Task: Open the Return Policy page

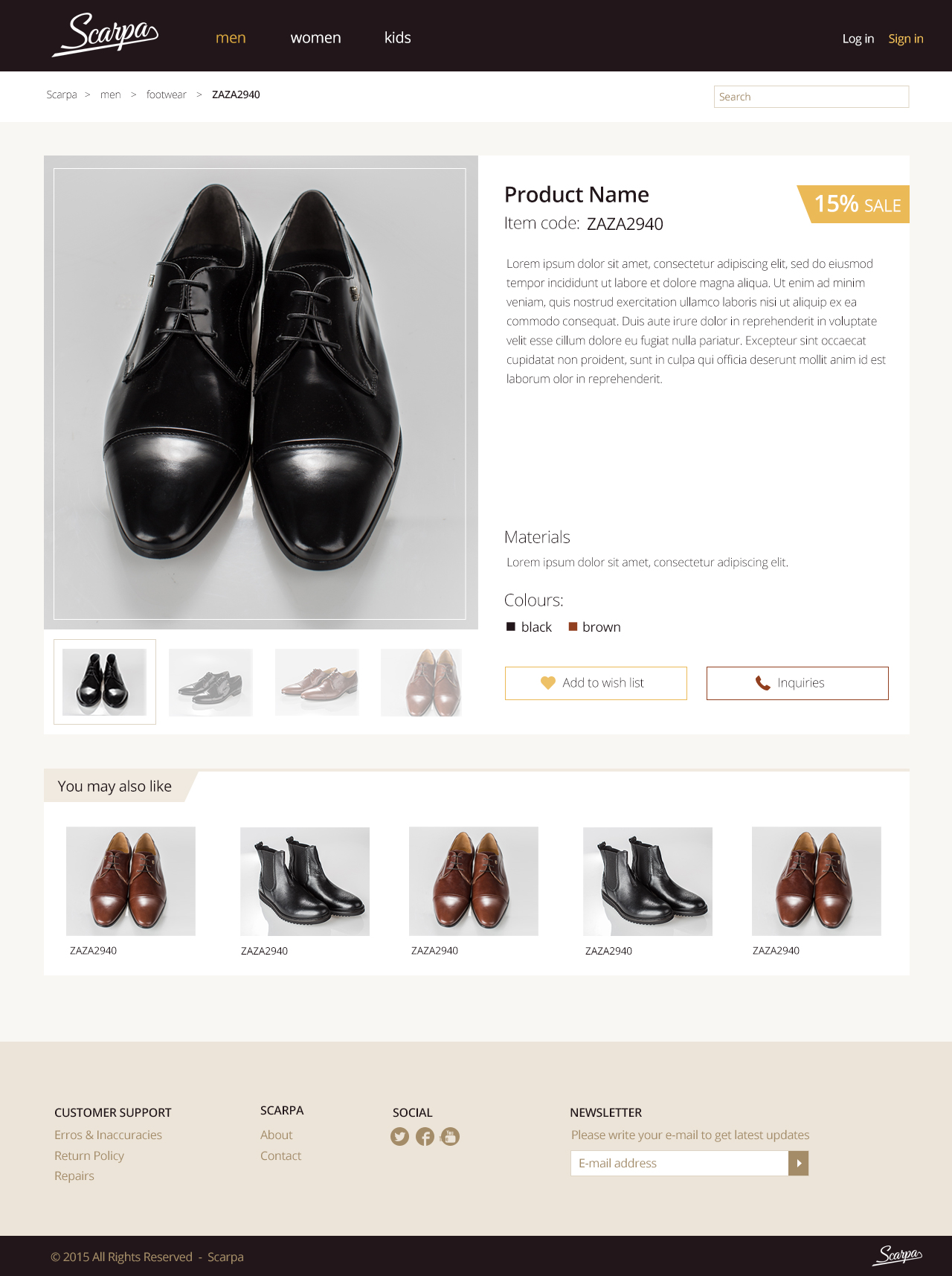Action: [89, 1155]
